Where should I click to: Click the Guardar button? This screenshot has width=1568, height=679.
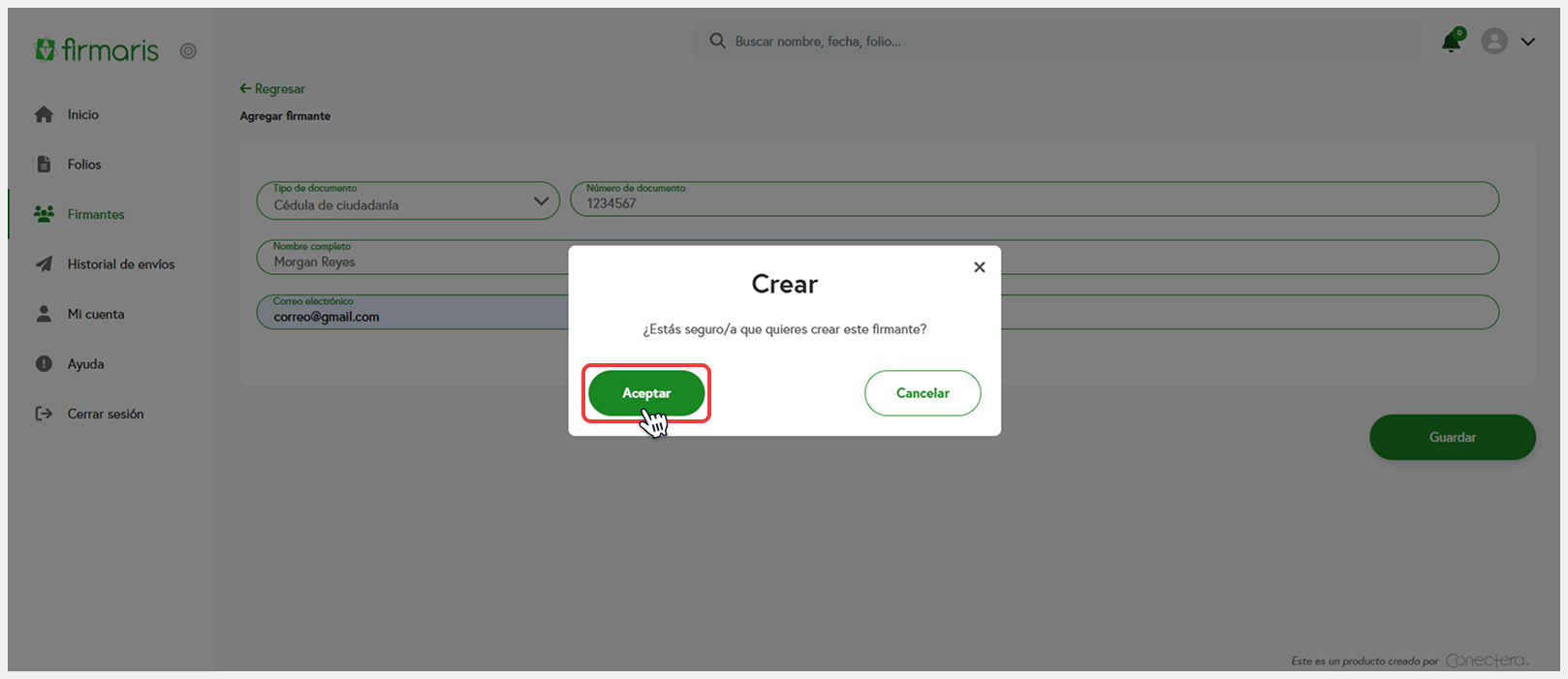1452,437
